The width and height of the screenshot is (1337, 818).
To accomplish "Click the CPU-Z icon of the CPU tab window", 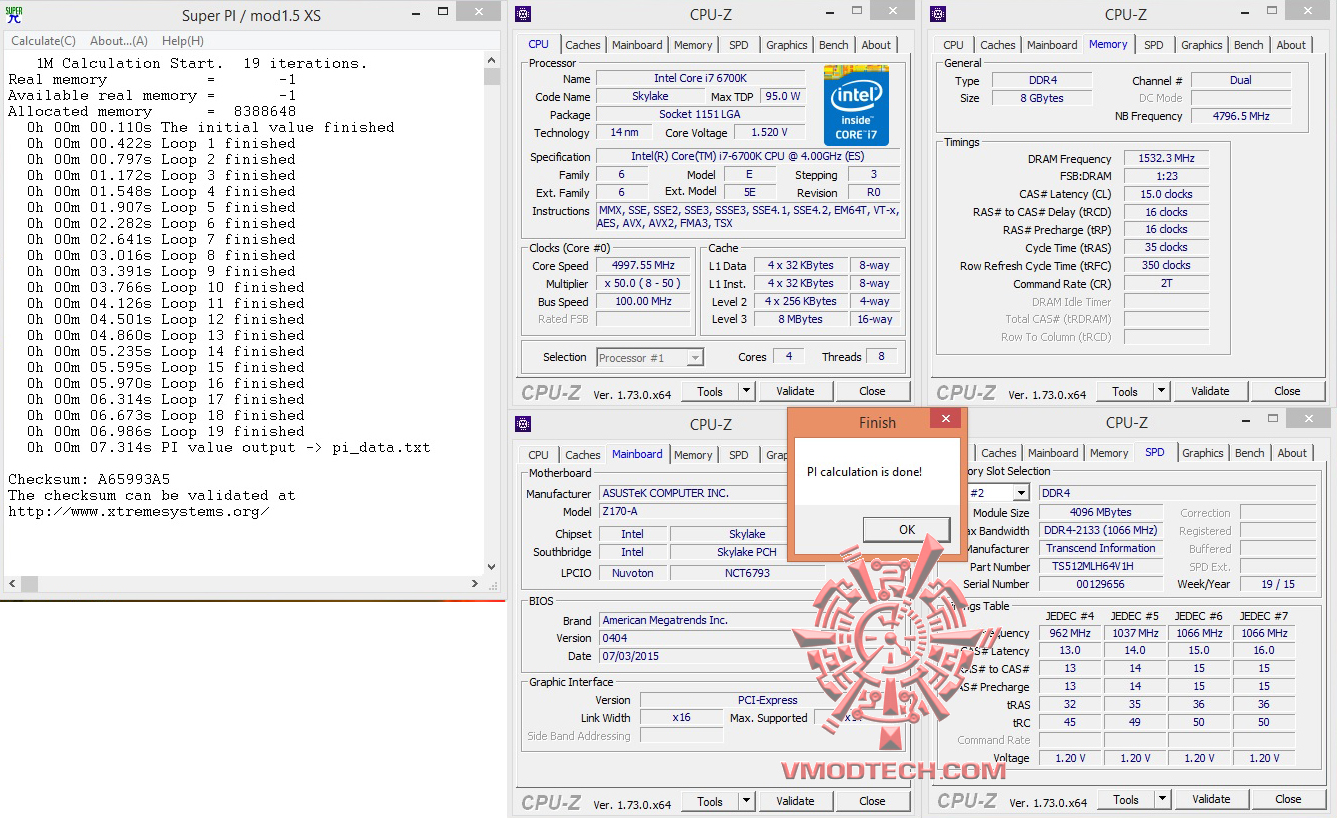I will point(524,14).
